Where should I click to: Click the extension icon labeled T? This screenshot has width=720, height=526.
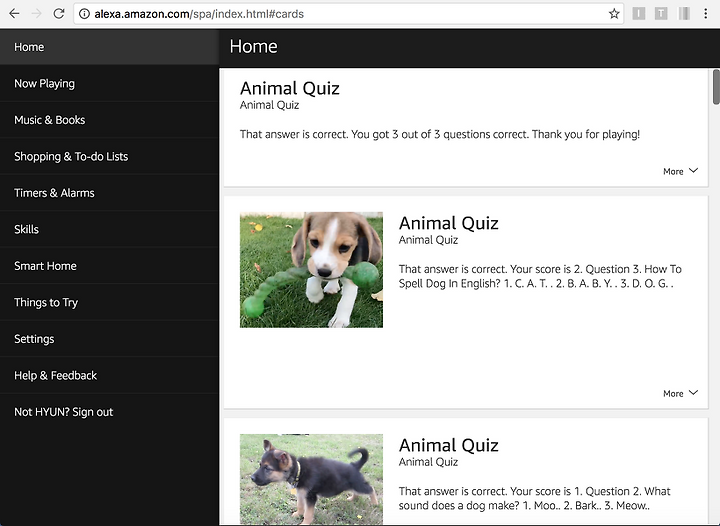(x=661, y=14)
